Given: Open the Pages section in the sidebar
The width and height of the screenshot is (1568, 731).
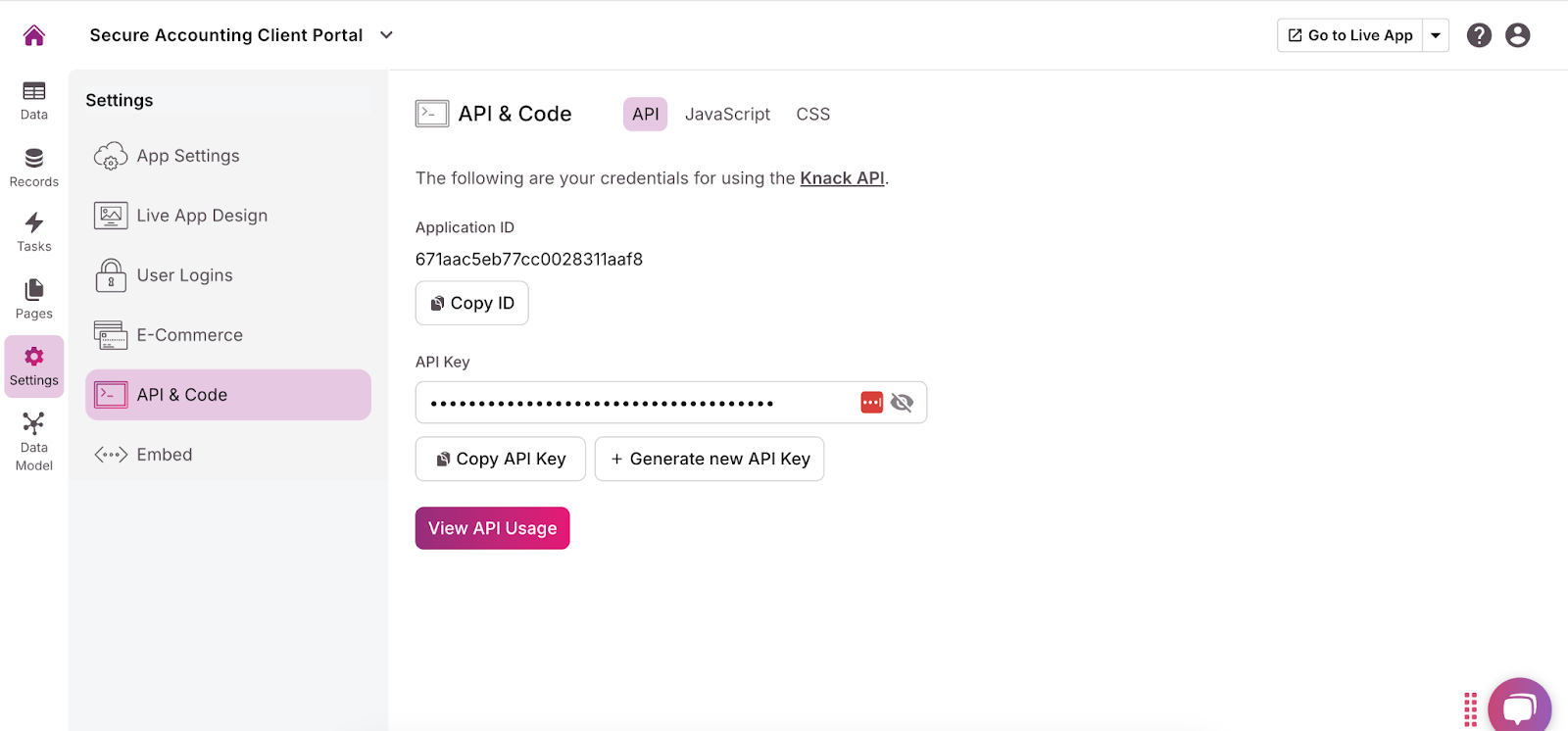Looking at the screenshot, I should tap(34, 299).
